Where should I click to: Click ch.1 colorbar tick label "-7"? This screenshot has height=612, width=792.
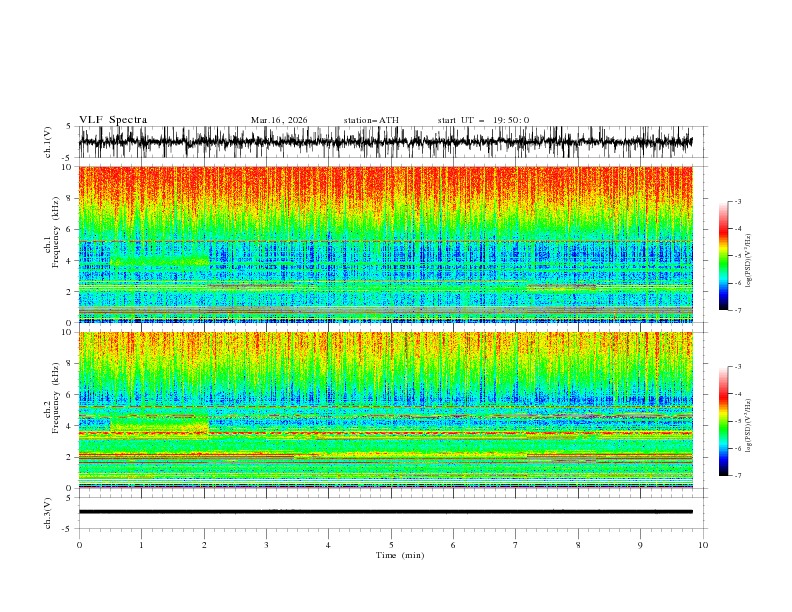pos(738,311)
